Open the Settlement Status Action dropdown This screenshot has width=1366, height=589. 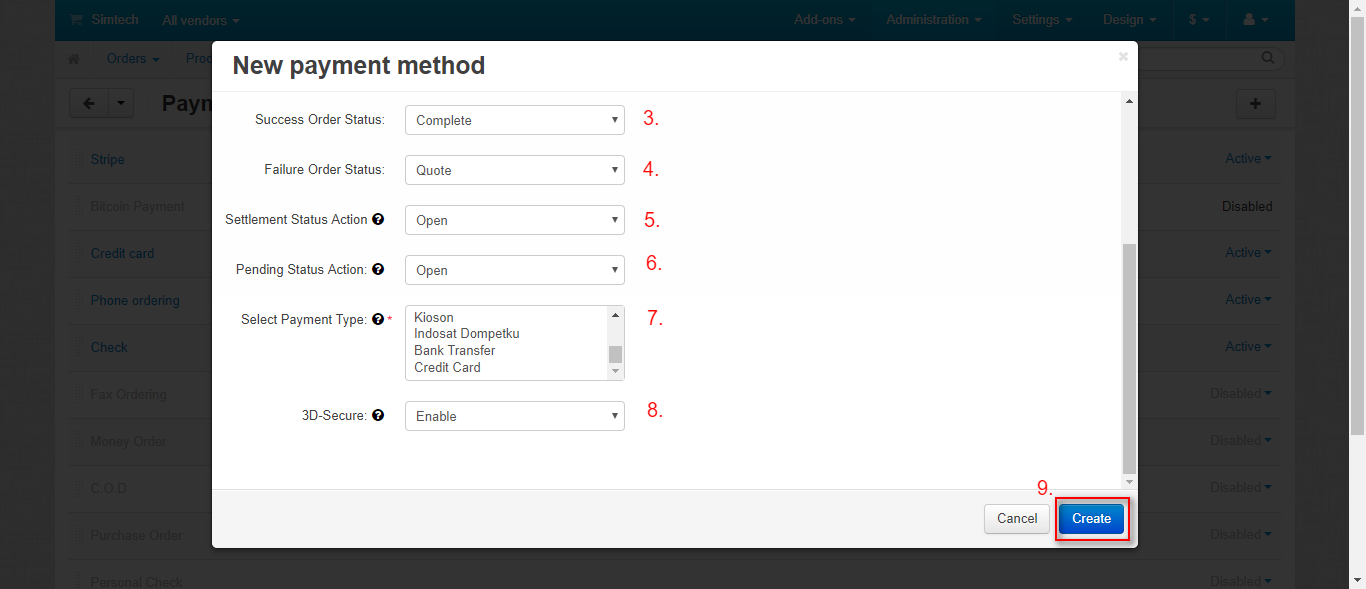(514, 220)
